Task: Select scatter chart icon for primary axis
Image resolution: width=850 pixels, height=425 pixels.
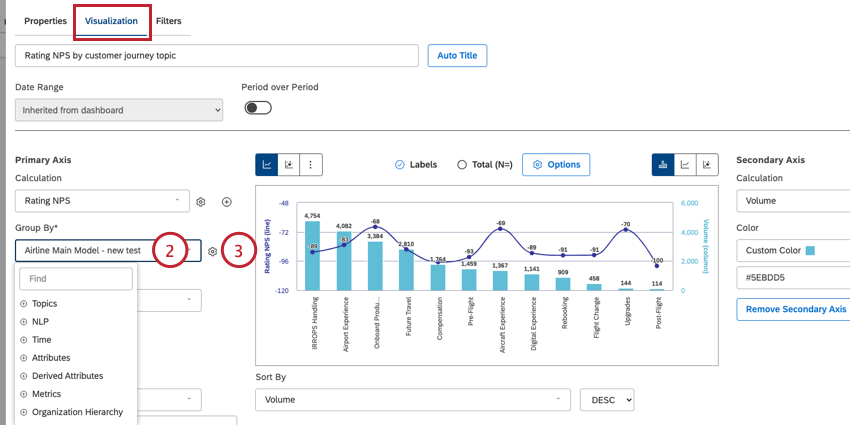Action: tap(289, 164)
